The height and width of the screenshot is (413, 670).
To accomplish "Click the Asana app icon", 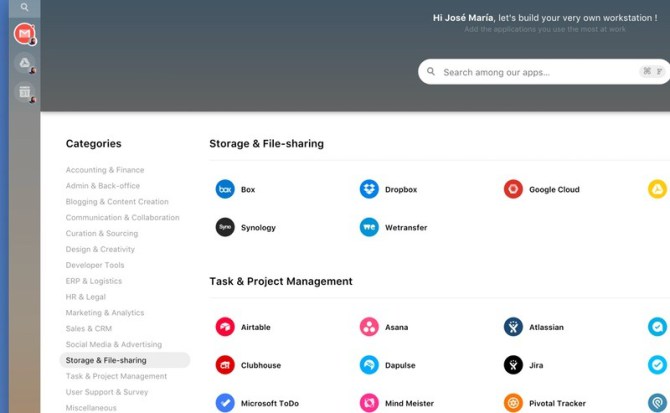I will [369, 327].
